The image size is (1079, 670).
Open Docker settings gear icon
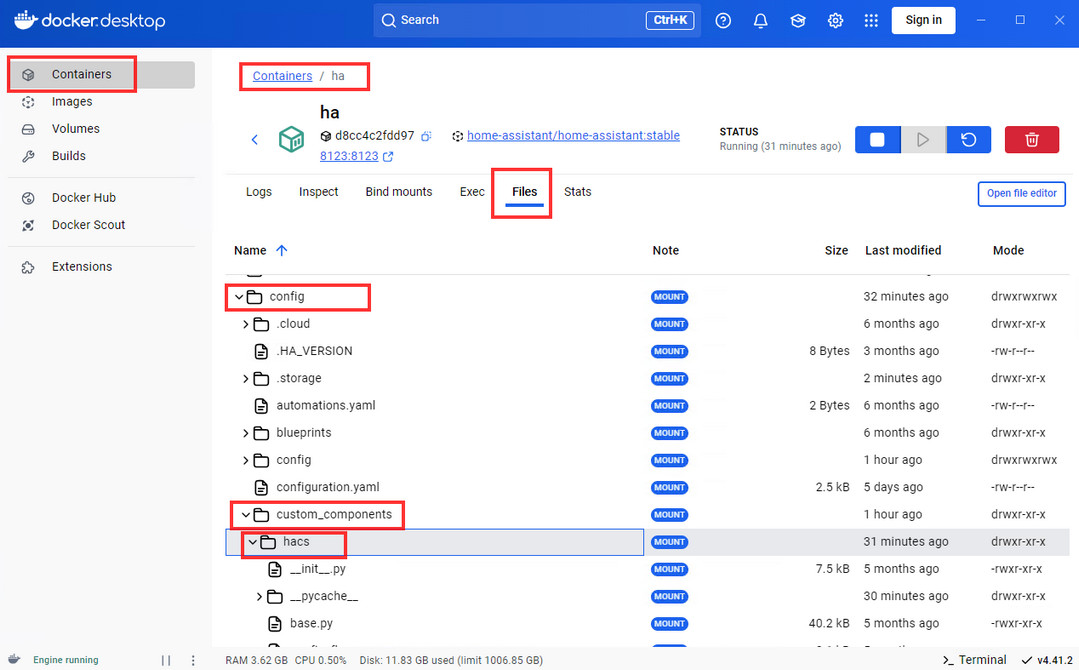click(835, 21)
